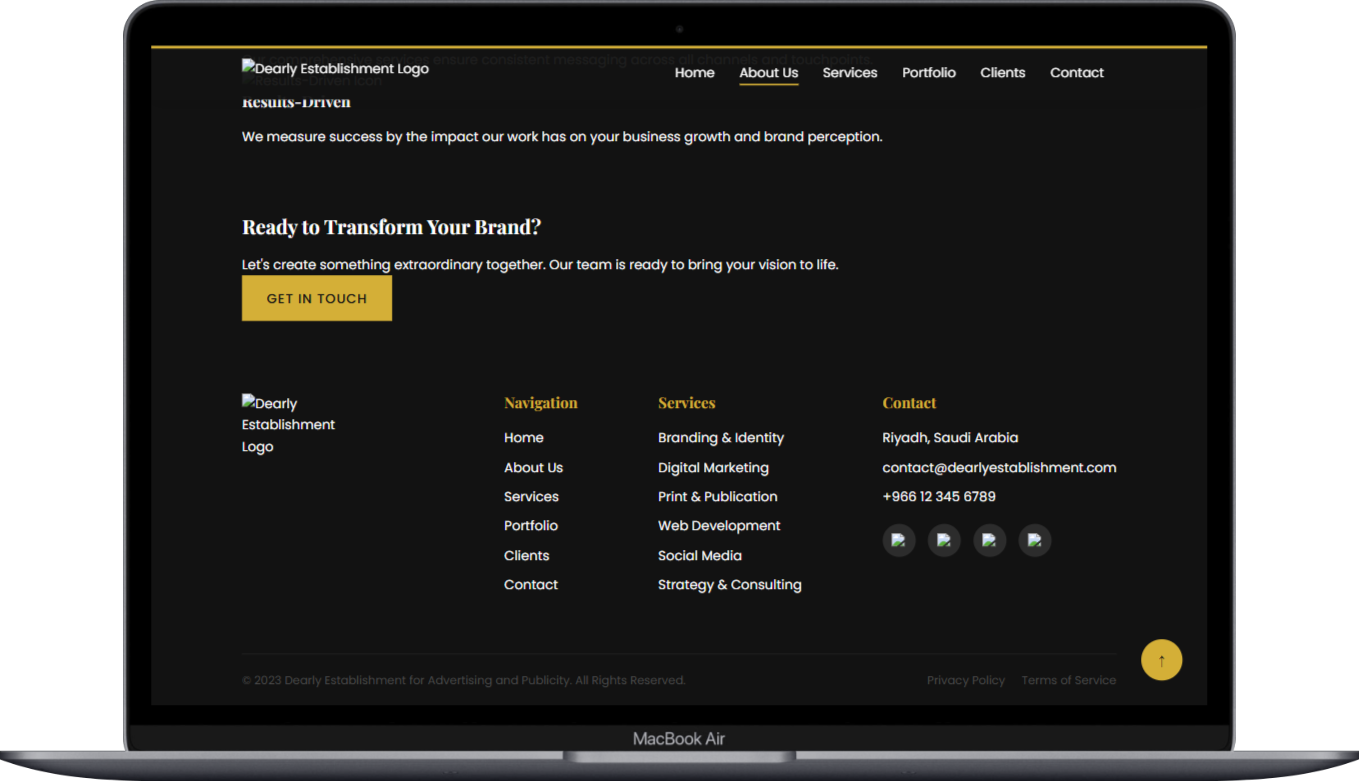Select About Us in the top navigation
Image resolution: width=1359 pixels, height=781 pixels.
[768, 73]
